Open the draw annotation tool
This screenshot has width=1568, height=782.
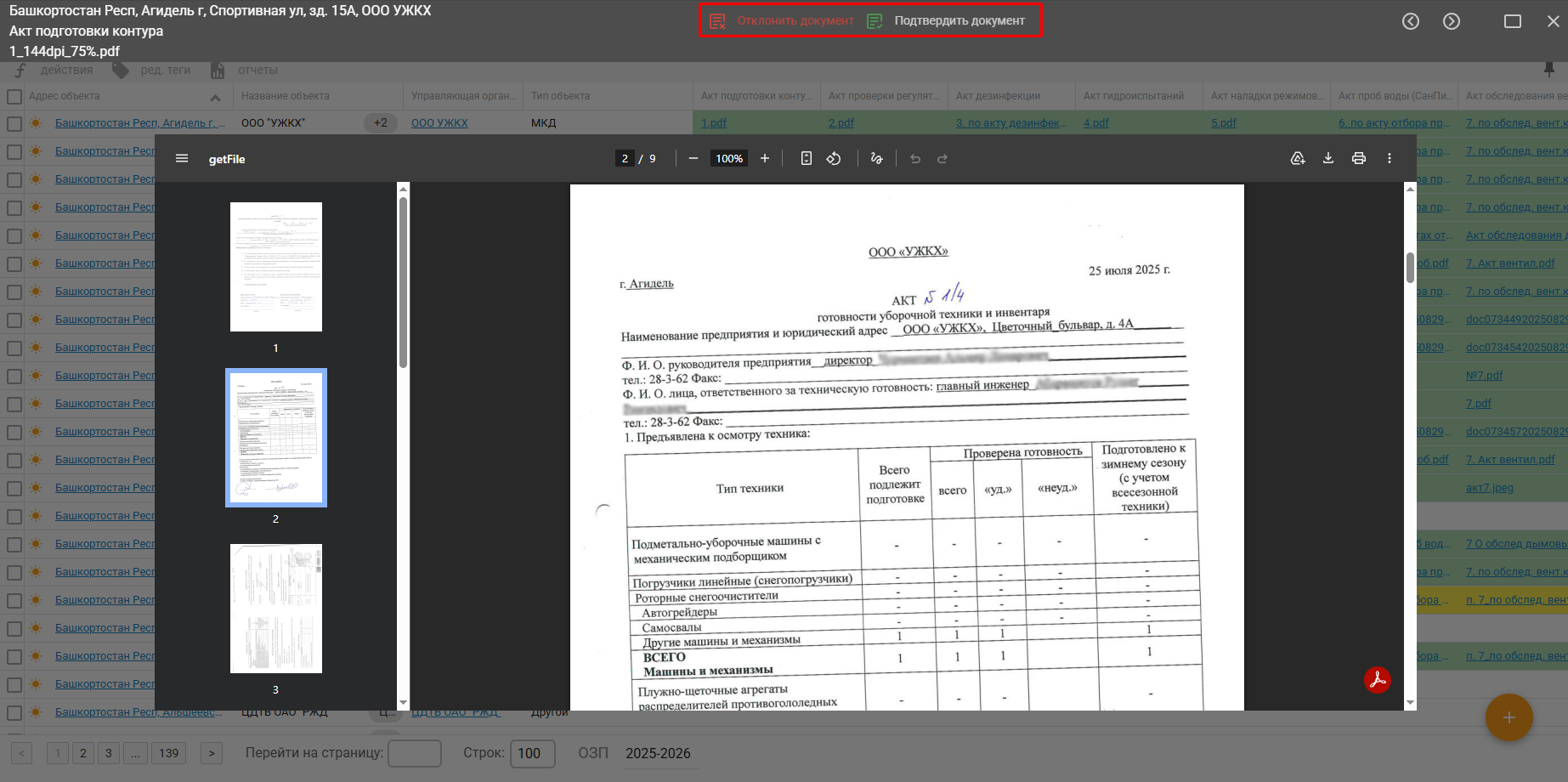[876, 158]
